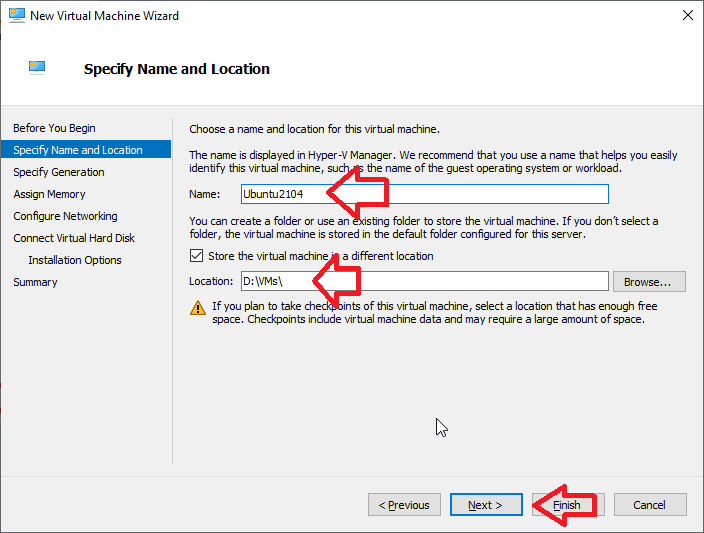Close the New Virtual Machine Wizard window
The image size is (704, 533).
pyautogui.click(x=687, y=16)
